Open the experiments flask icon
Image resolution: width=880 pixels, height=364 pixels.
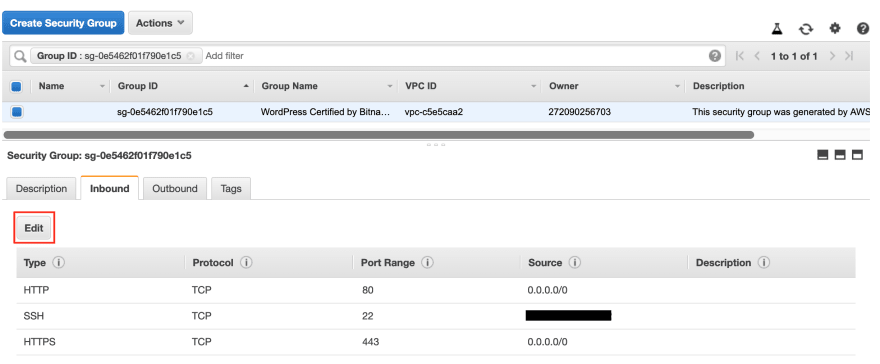(x=777, y=29)
